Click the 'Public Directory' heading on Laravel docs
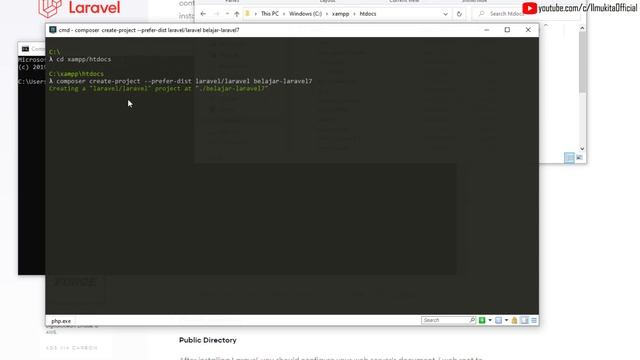640x360 pixels. [x=208, y=340]
